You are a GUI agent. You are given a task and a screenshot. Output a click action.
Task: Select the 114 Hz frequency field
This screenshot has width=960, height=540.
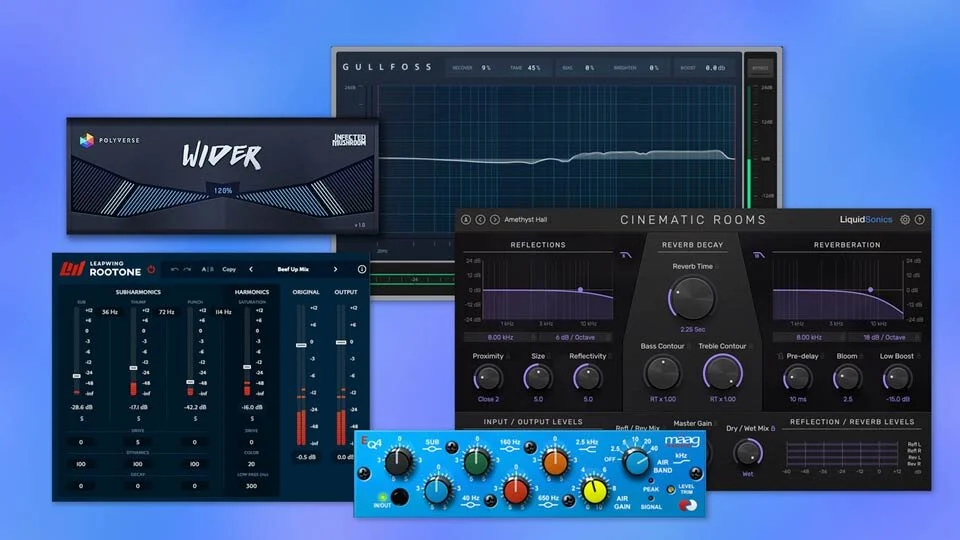[x=223, y=312]
